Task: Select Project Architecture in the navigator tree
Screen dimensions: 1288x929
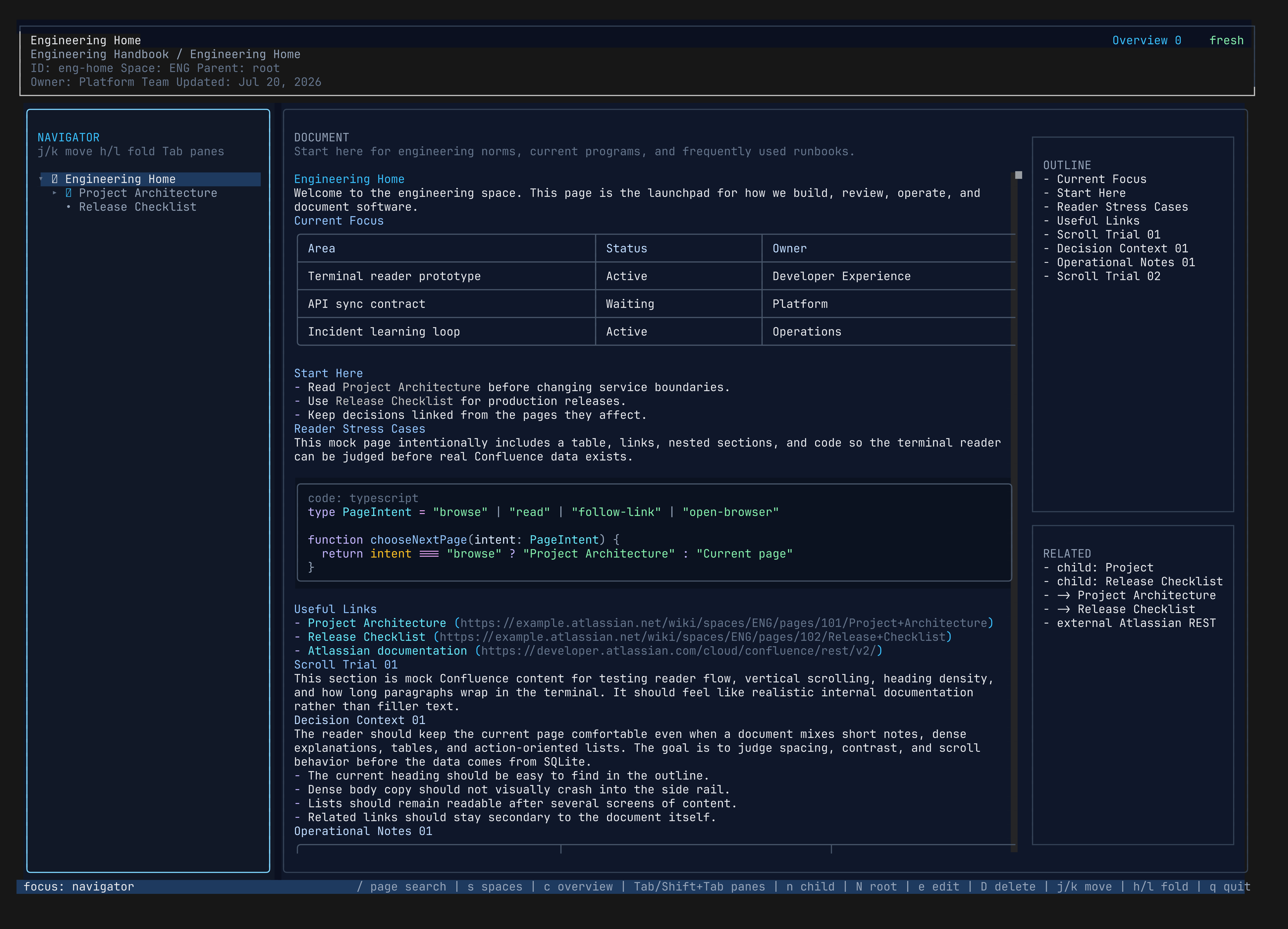Action: coord(148,193)
